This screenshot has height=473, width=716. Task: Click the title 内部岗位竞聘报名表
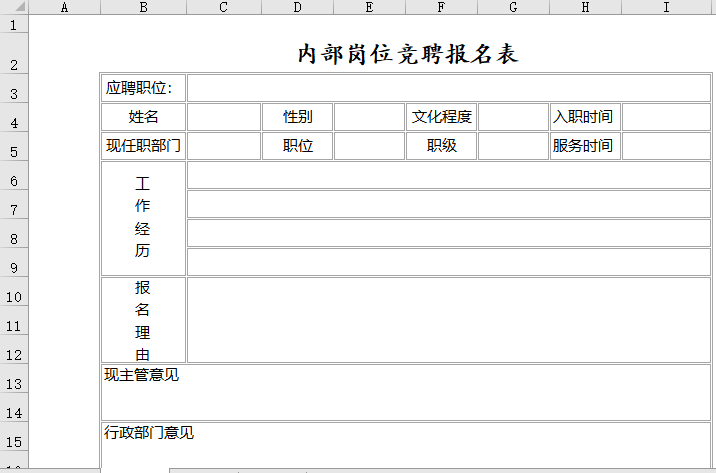click(x=407, y=54)
